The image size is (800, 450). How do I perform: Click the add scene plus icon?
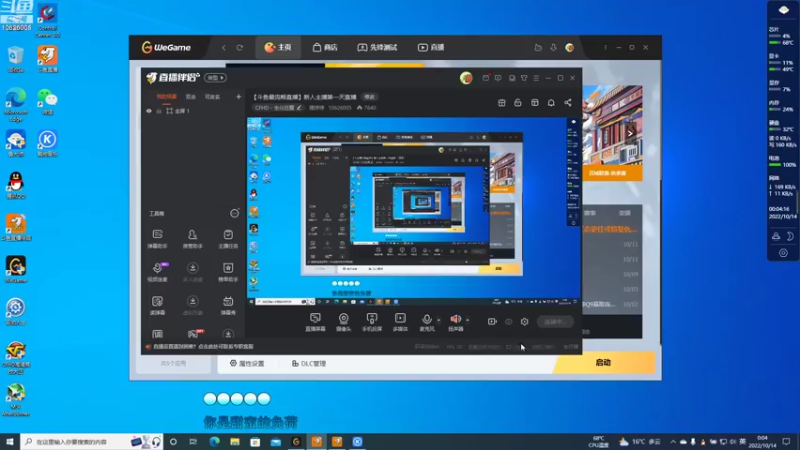(x=238, y=96)
